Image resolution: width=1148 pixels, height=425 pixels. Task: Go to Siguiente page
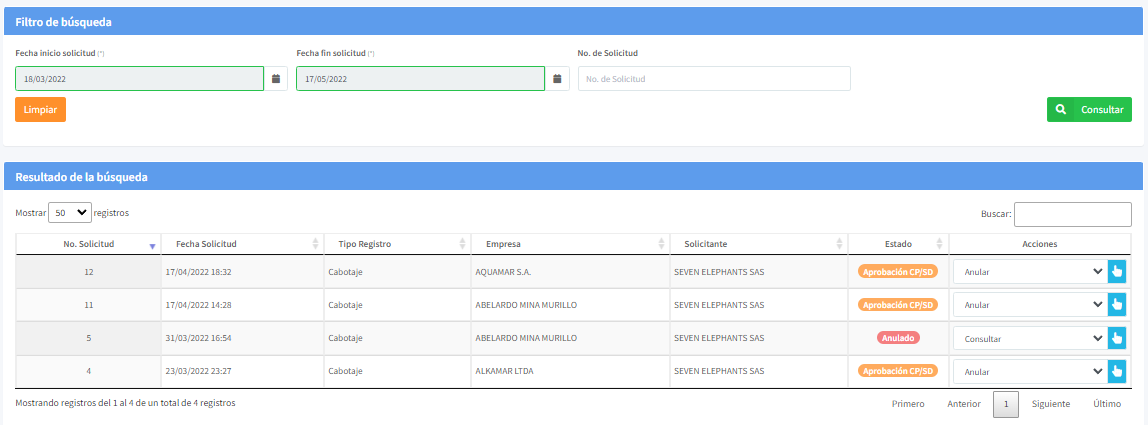(1051, 404)
